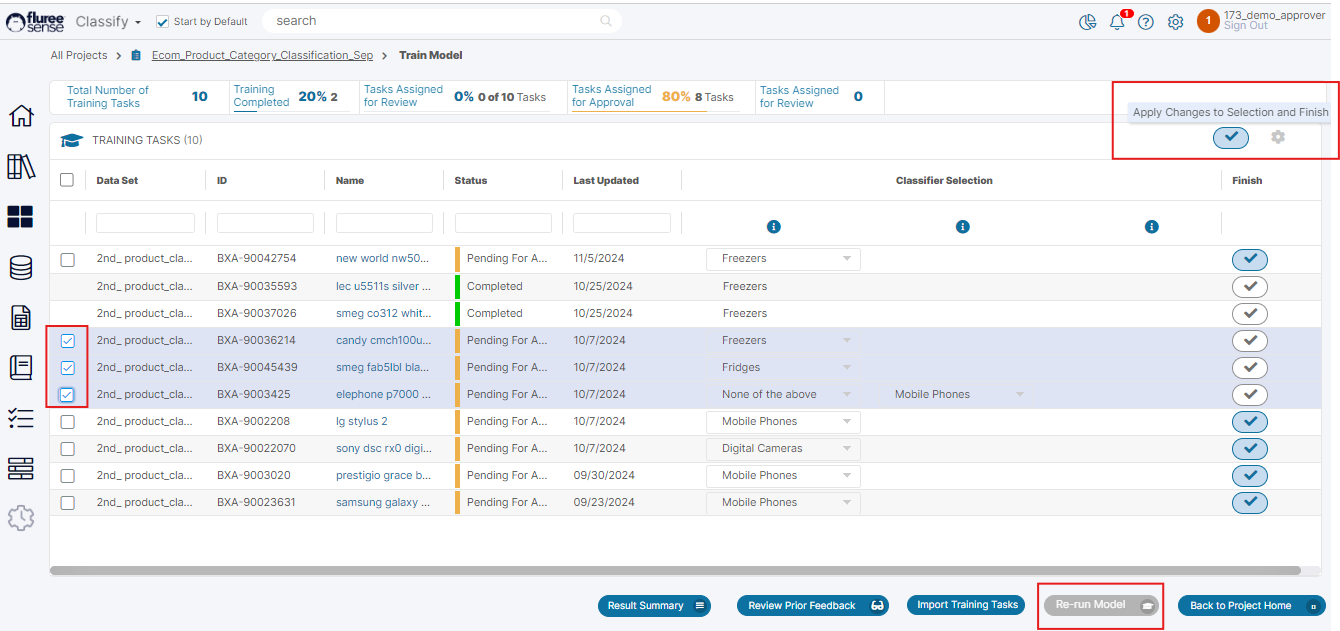Toggle the Start by Default checkbox

pos(163,22)
